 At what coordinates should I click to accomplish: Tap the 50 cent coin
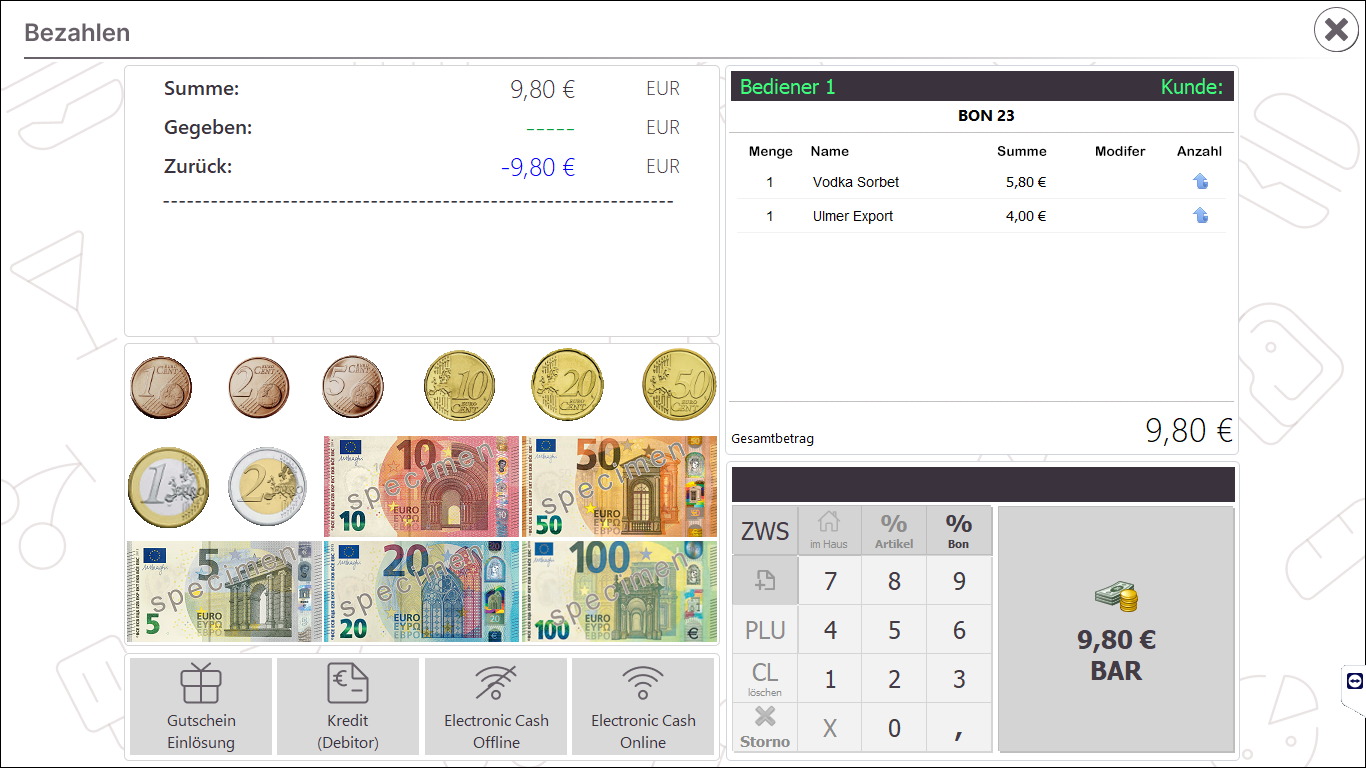pyautogui.click(x=680, y=385)
